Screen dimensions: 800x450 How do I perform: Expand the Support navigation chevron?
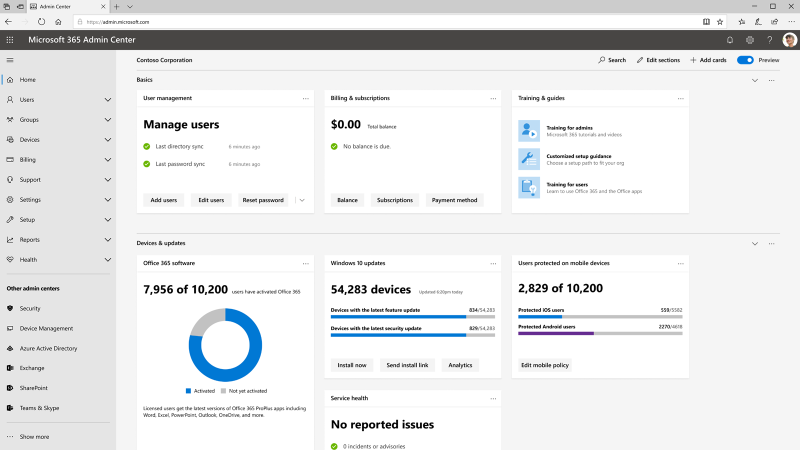[x=108, y=180]
